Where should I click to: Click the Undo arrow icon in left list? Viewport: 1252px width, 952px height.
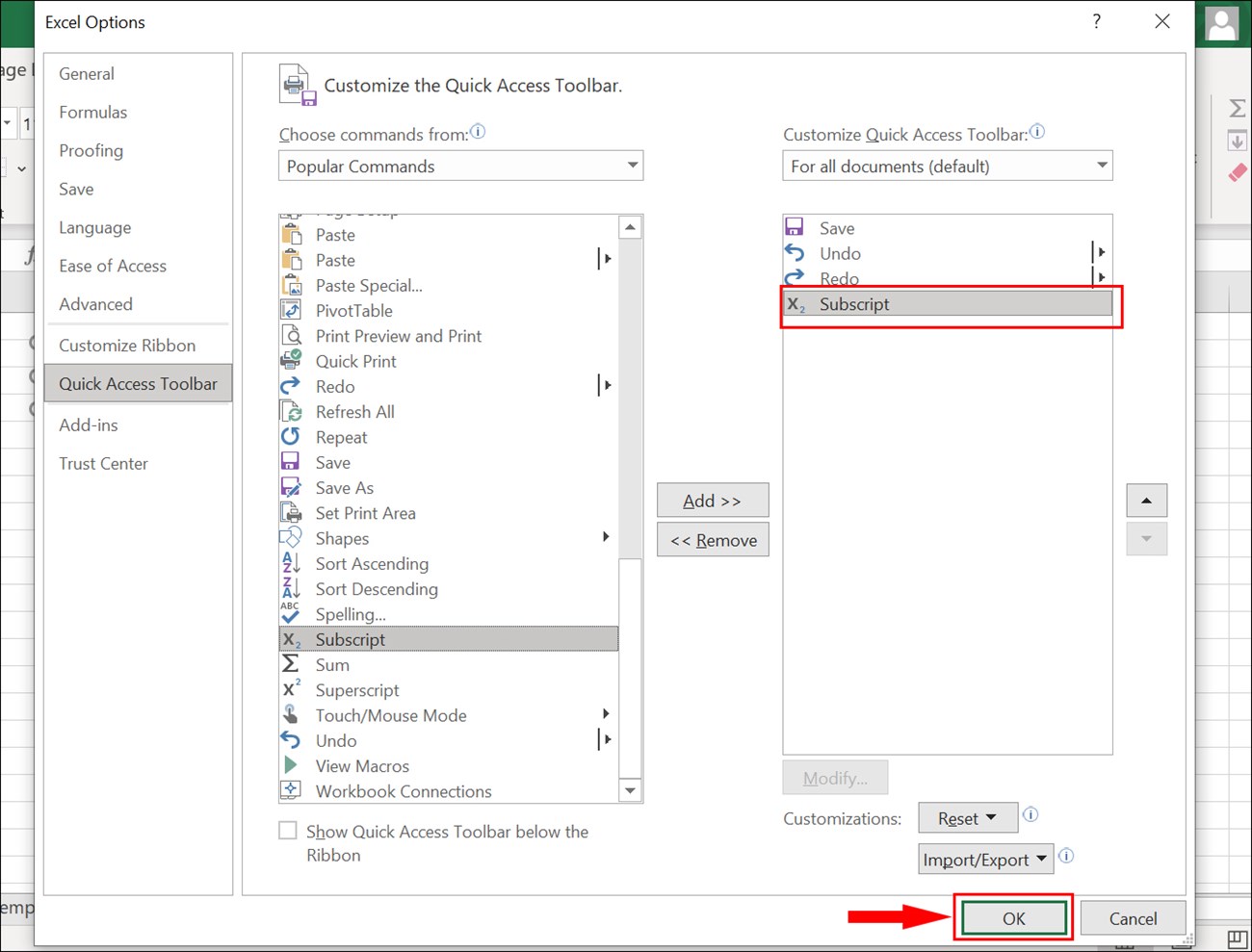pos(291,740)
